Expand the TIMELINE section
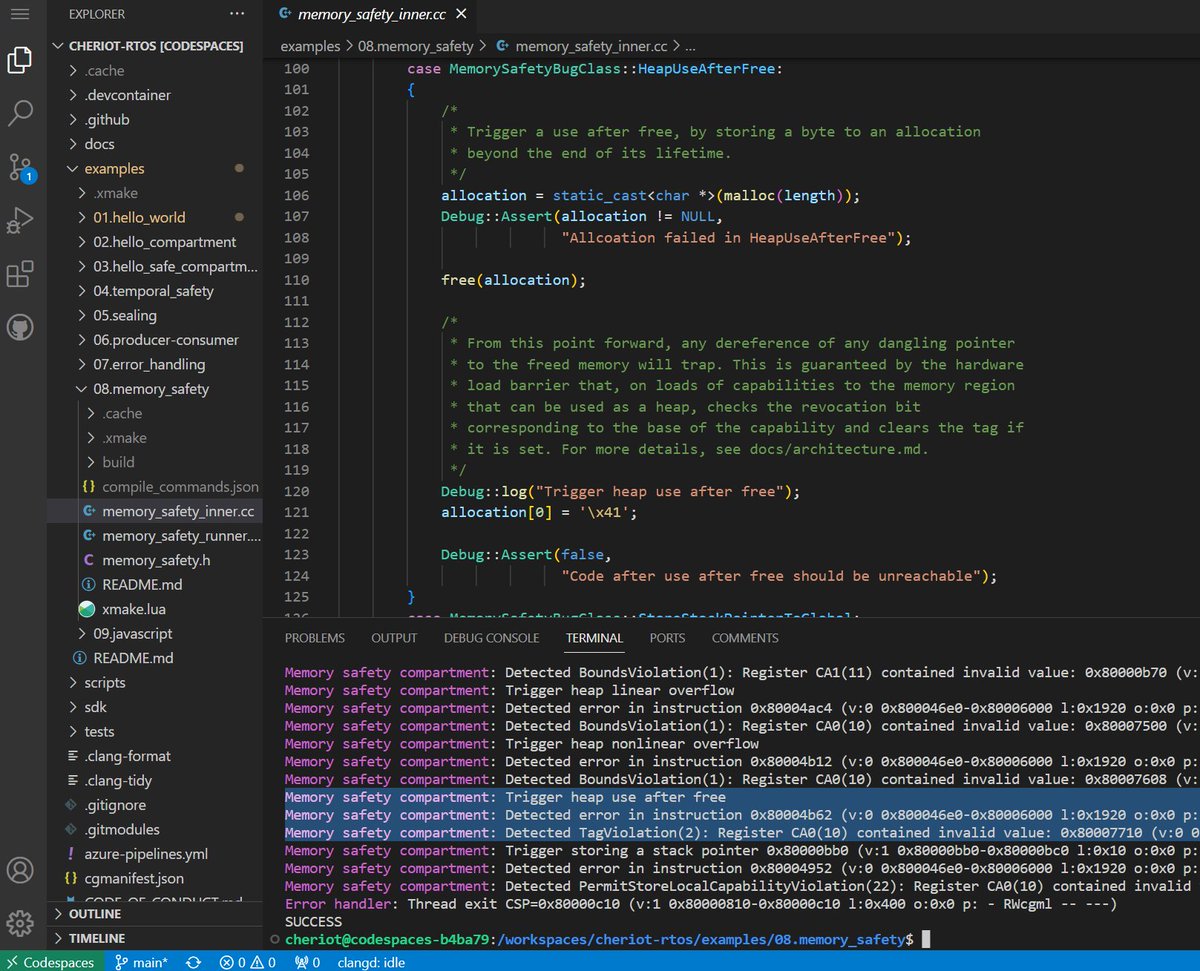The width and height of the screenshot is (1200, 971). 154,938
